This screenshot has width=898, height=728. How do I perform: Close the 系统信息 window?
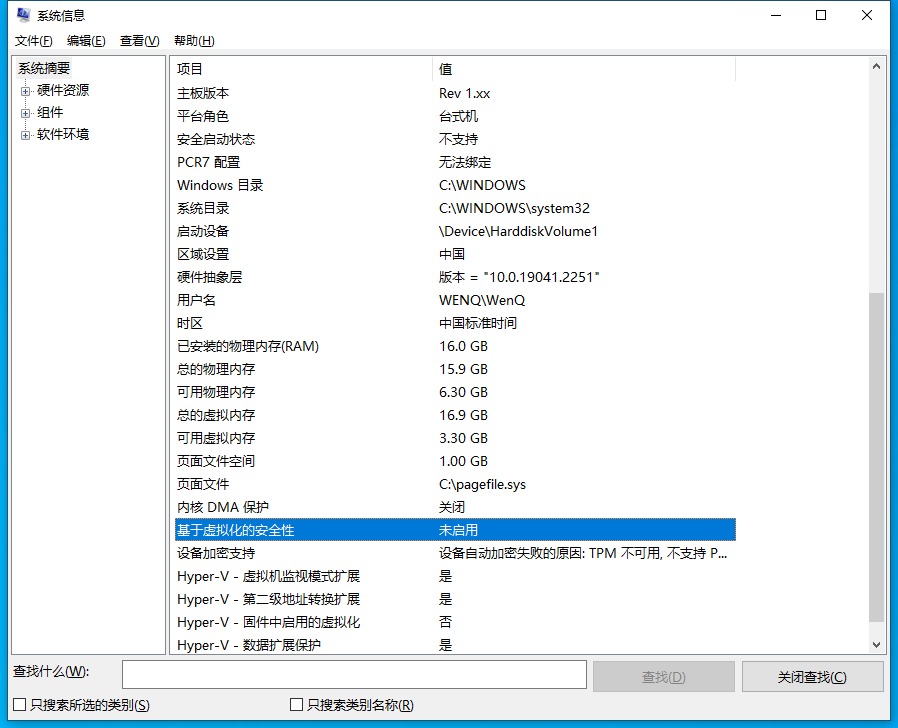[x=867, y=15]
